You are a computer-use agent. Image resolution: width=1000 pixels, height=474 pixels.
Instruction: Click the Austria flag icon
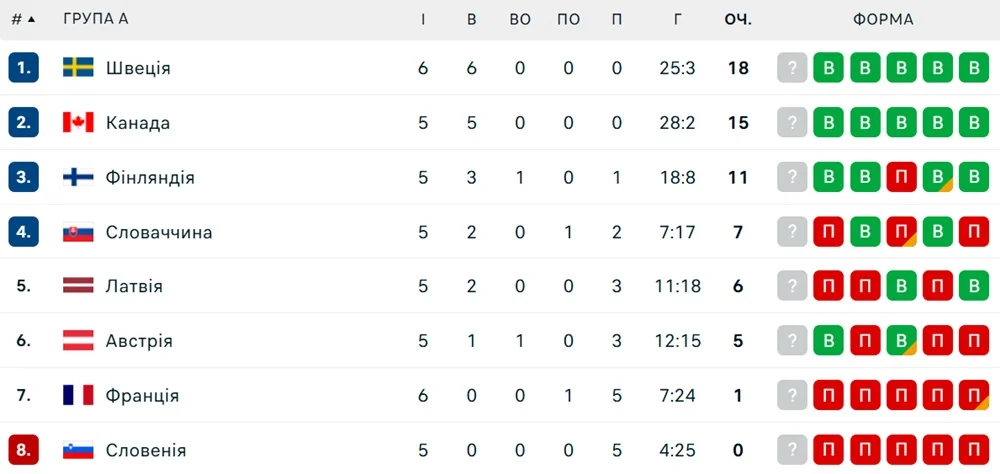78,341
